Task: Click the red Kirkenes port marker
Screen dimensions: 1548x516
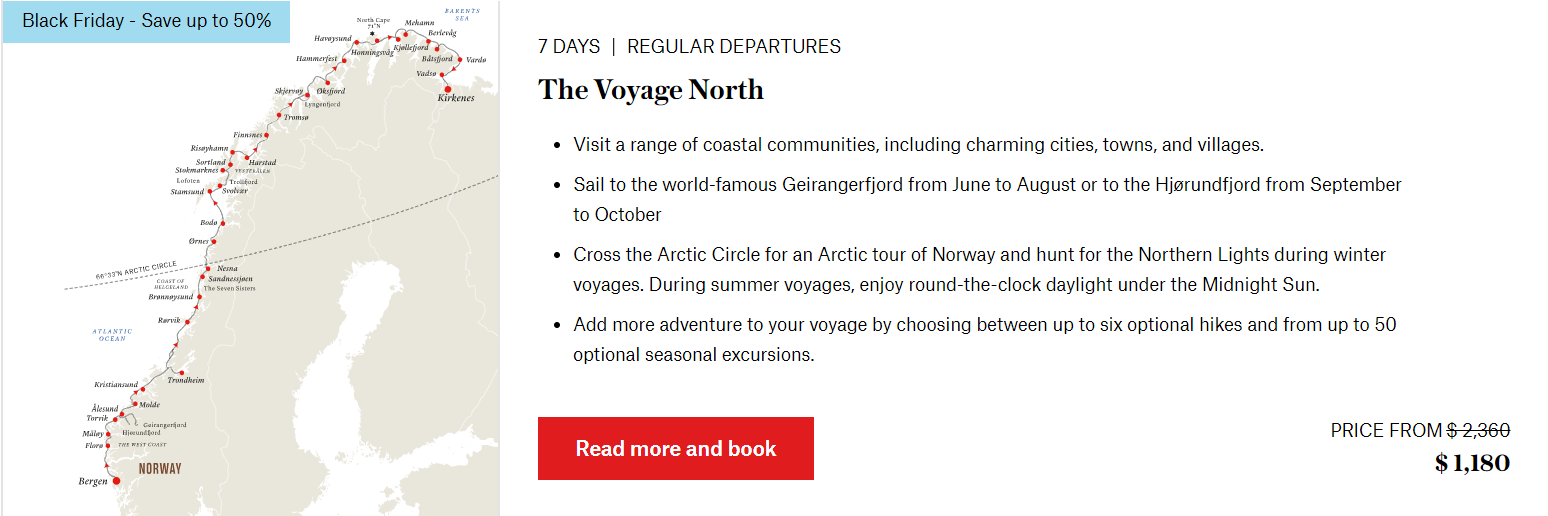Action: point(448,89)
